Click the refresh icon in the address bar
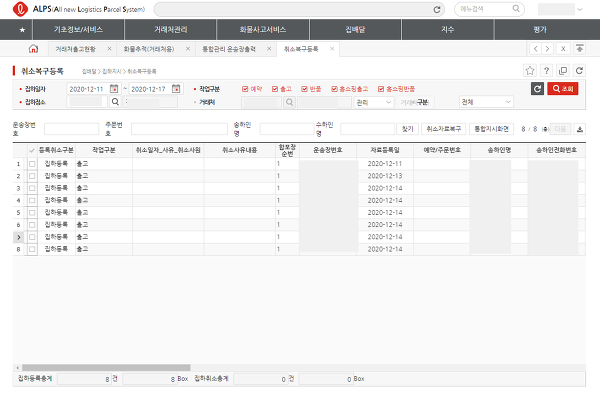 click(437, 10)
